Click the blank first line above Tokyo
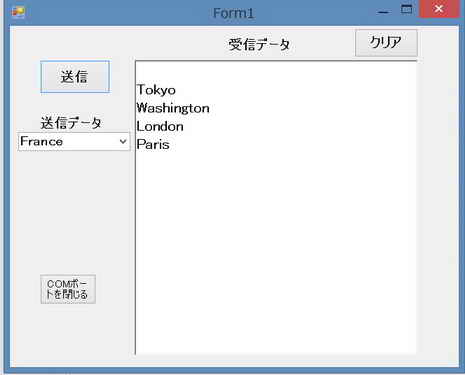Screen dimensions: 465x375 point(276,72)
